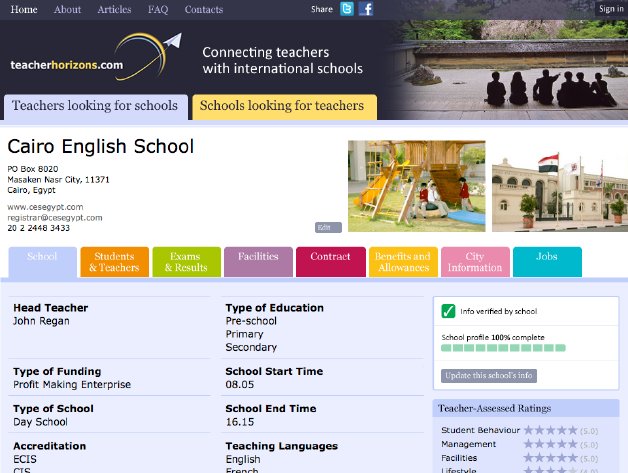The image size is (628, 473).
Task: Share the page via the Facebook icon
Action: click(x=366, y=9)
